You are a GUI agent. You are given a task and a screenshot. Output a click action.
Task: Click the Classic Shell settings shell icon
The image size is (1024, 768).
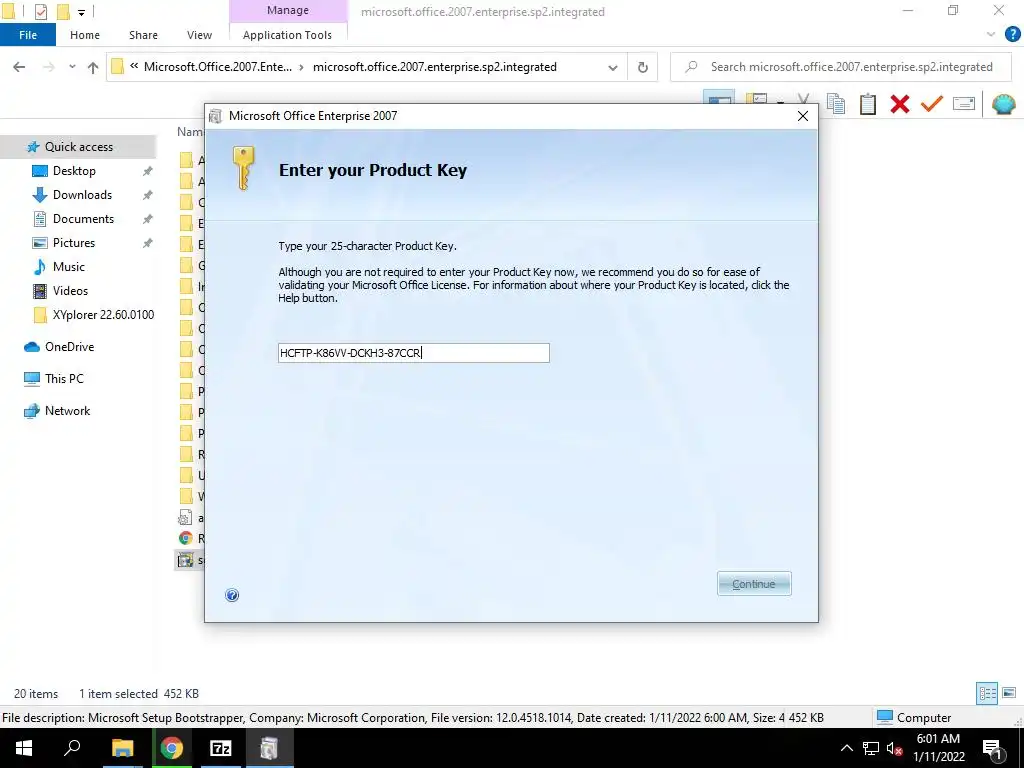pyautogui.click(x=1004, y=104)
